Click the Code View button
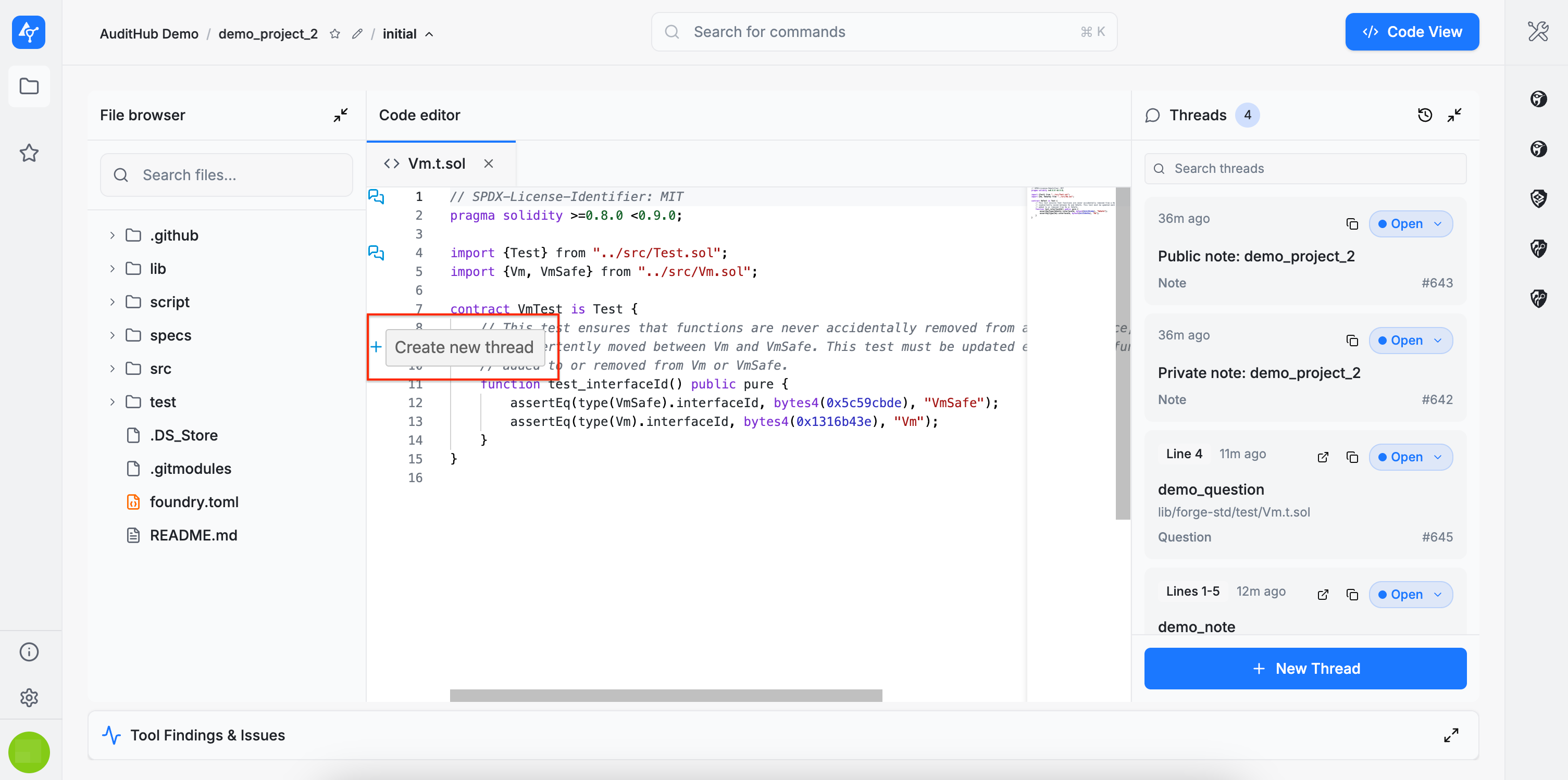 pos(1412,32)
